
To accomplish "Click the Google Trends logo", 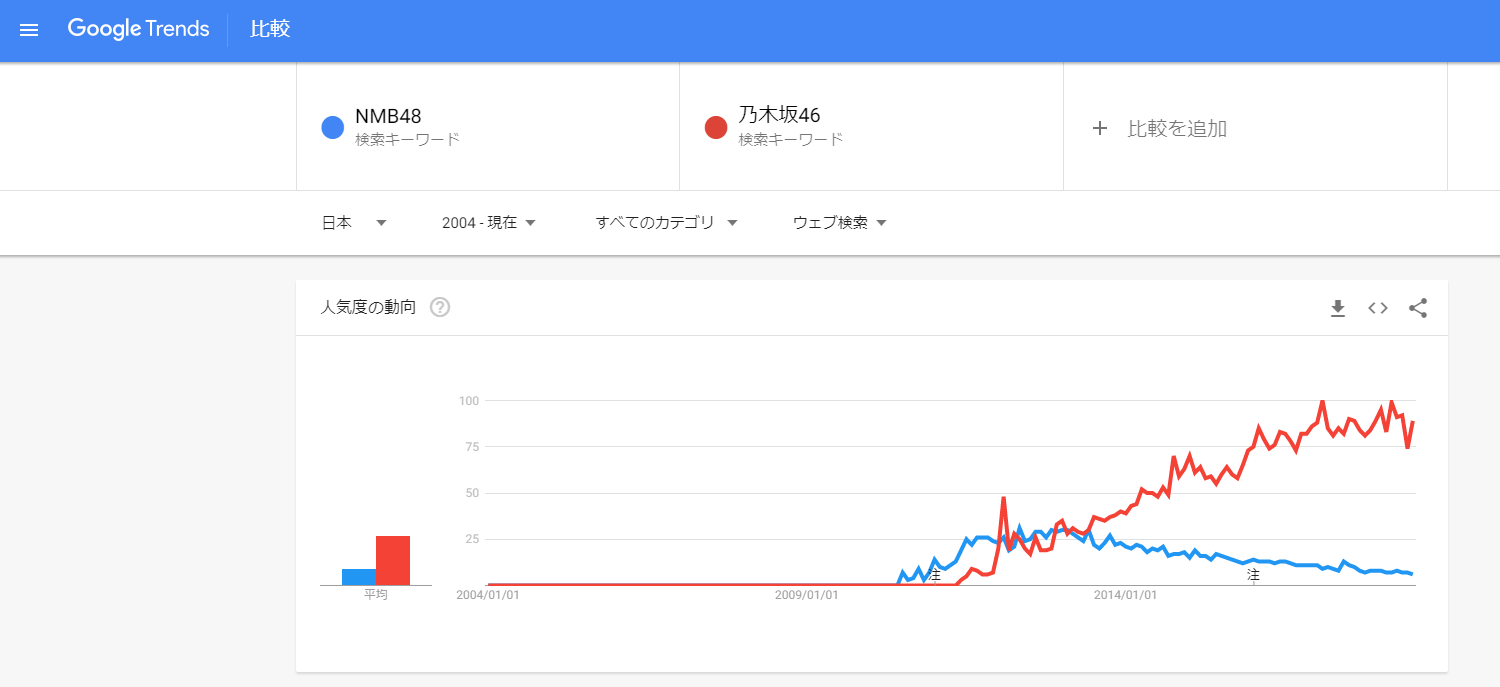I will pos(138,29).
